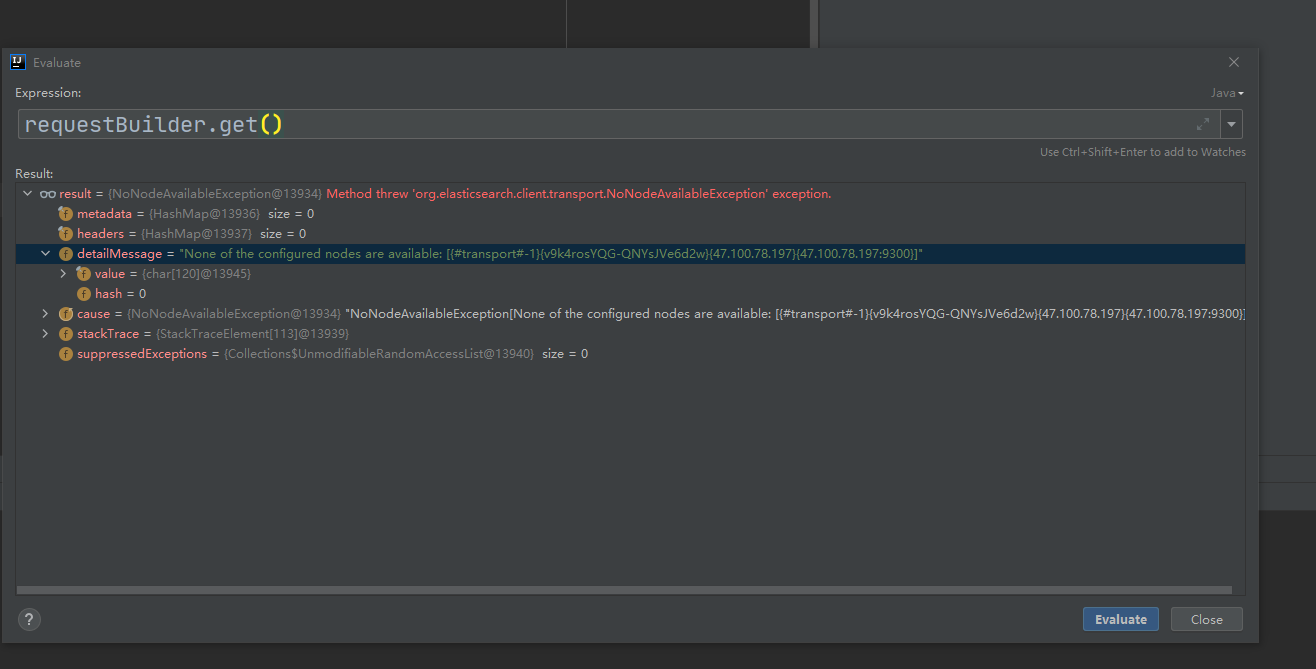Select the result NoNodeAvailableException row text
This screenshot has height=669, width=1316.
pos(445,194)
